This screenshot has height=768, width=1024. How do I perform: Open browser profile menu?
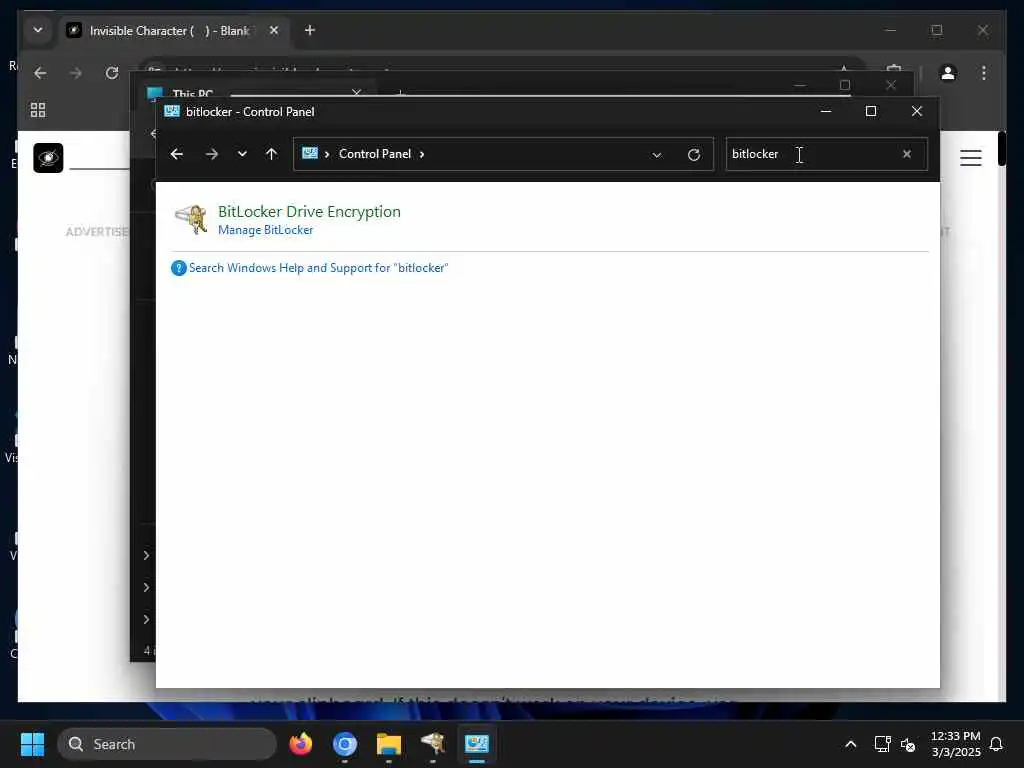[948, 73]
